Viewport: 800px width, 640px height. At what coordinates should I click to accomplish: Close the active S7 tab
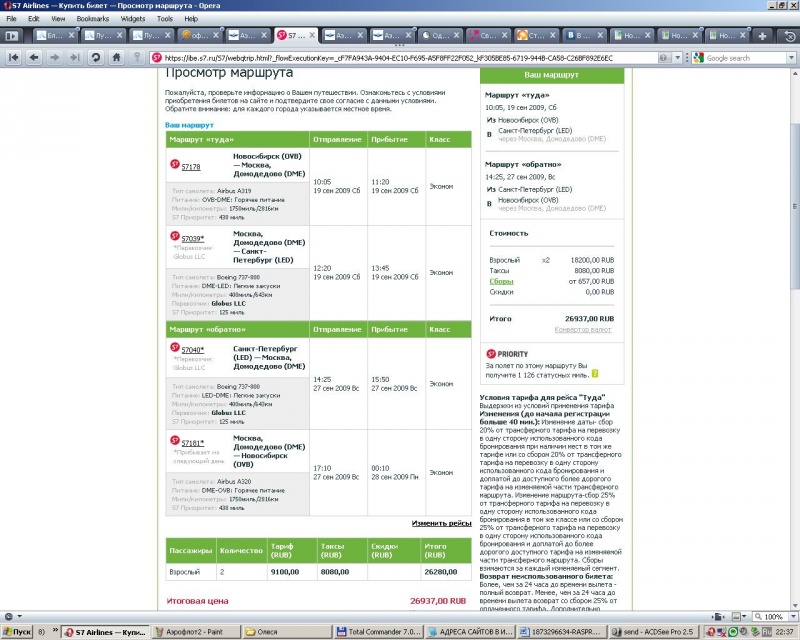[x=312, y=35]
